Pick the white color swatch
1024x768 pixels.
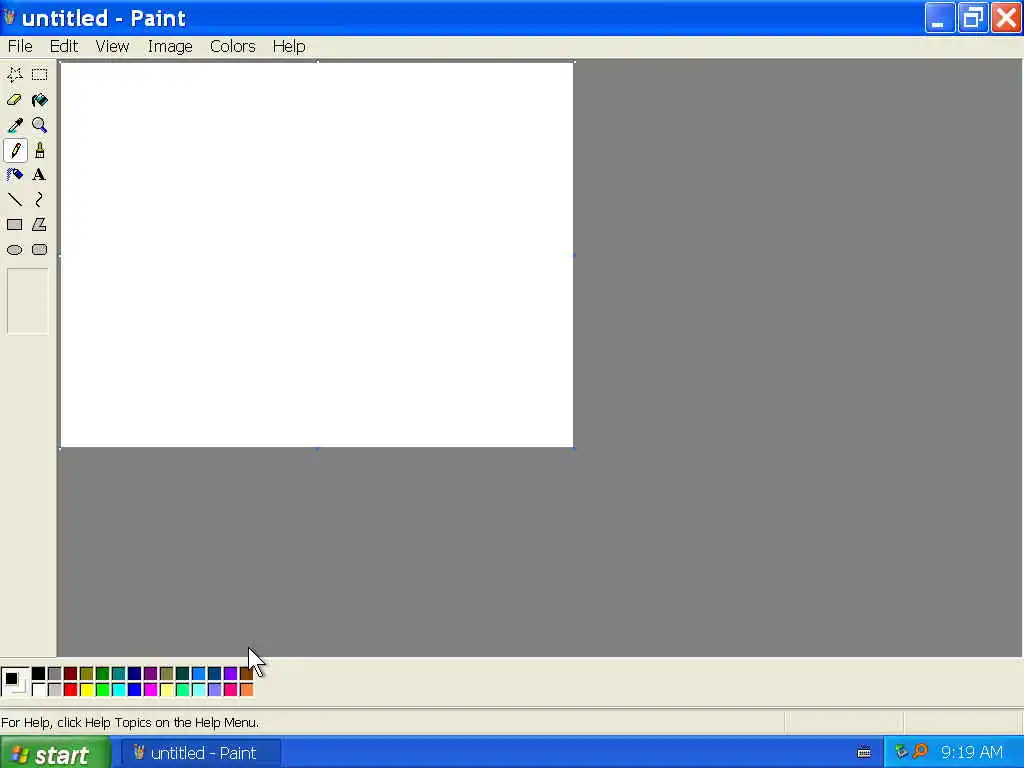[x=39, y=690]
